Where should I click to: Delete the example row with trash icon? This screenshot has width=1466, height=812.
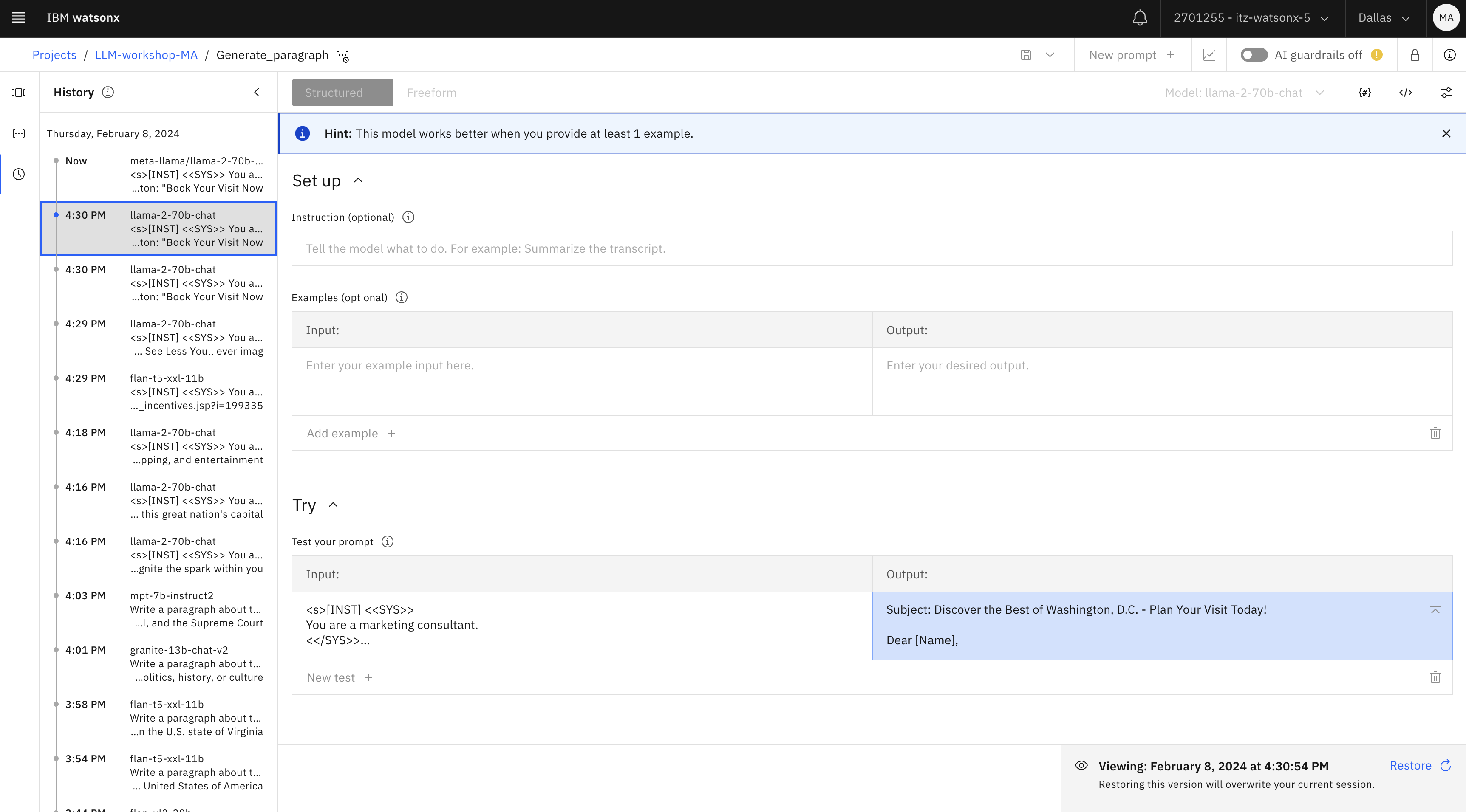pyautogui.click(x=1435, y=433)
